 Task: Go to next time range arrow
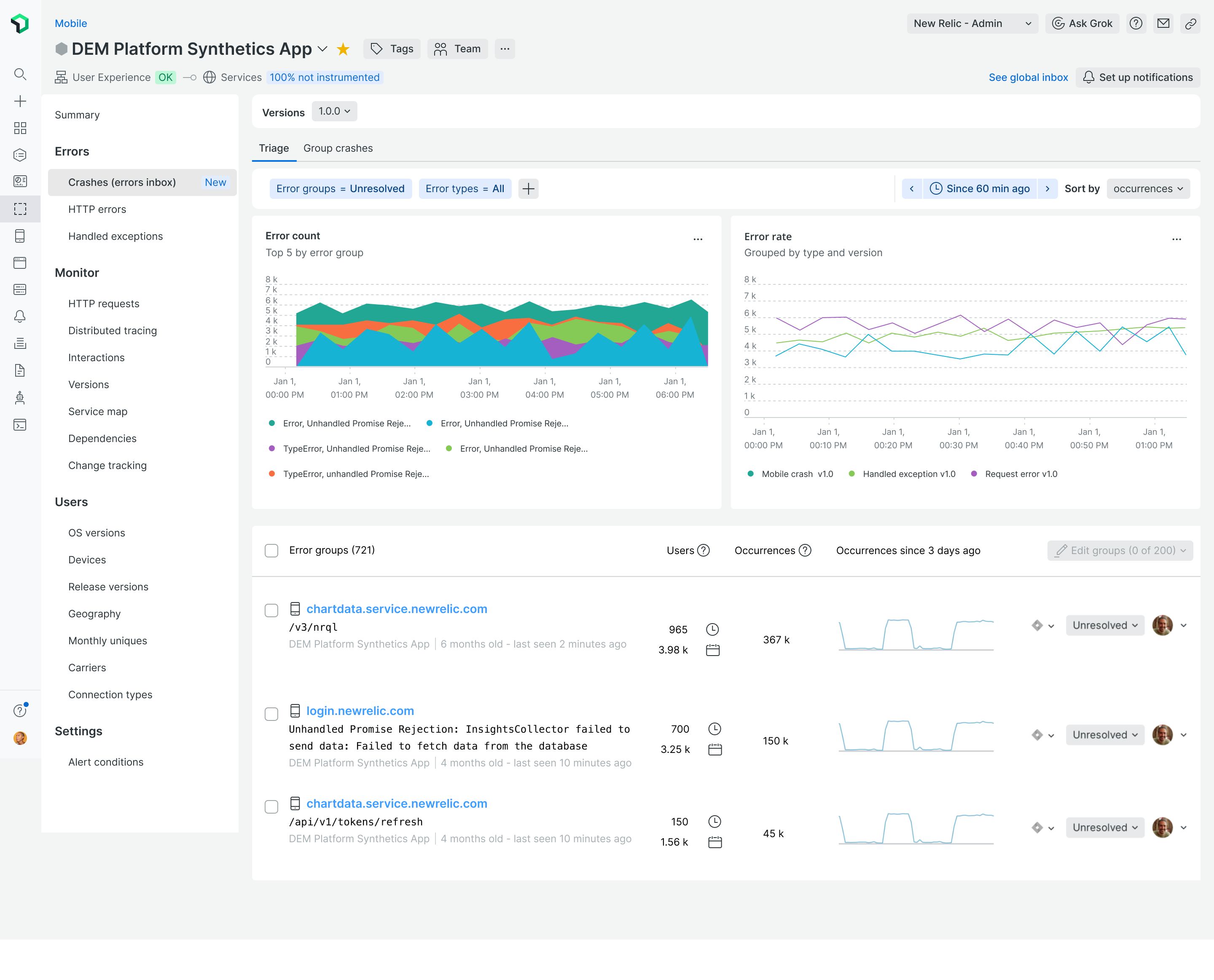click(x=1048, y=189)
